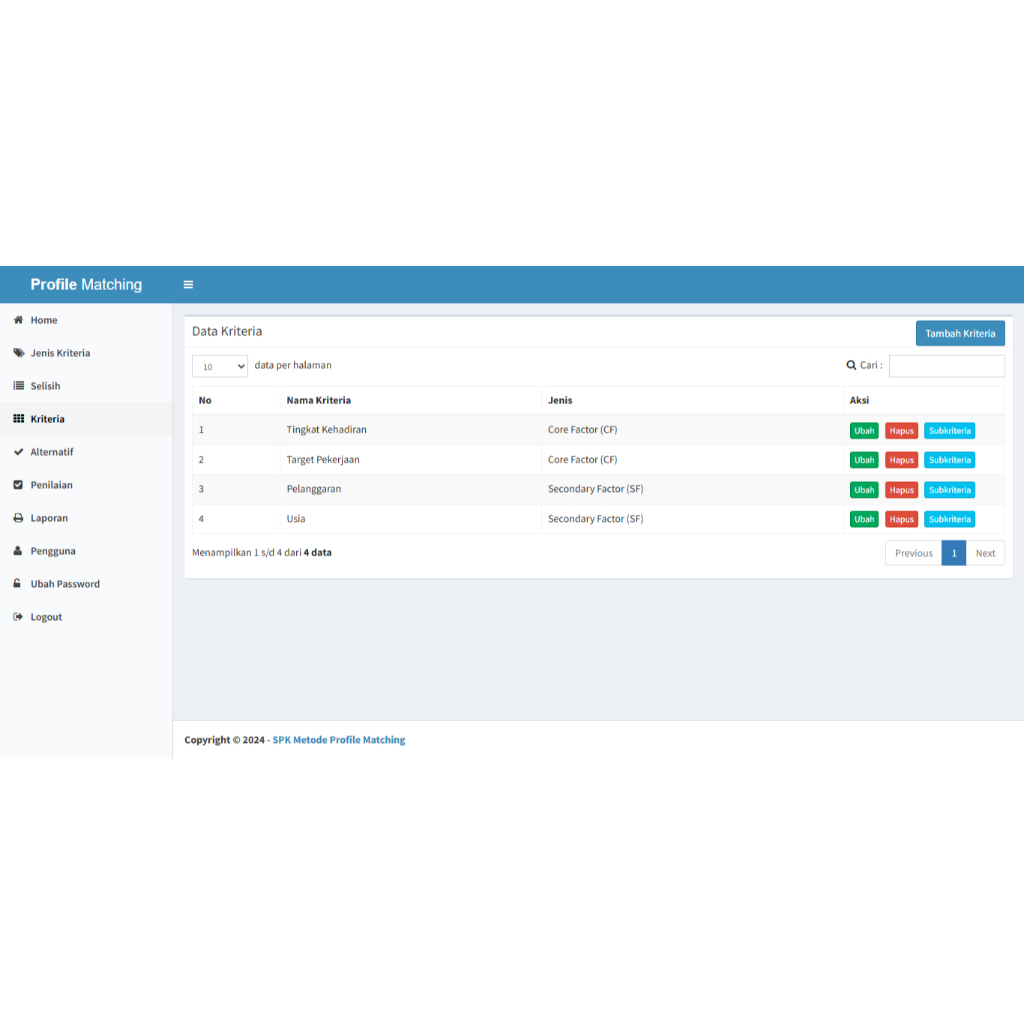The image size is (1024, 1024).
Task: Click Core Factor (CF) in Target Pekerjaan row
Action: pos(583,460)
